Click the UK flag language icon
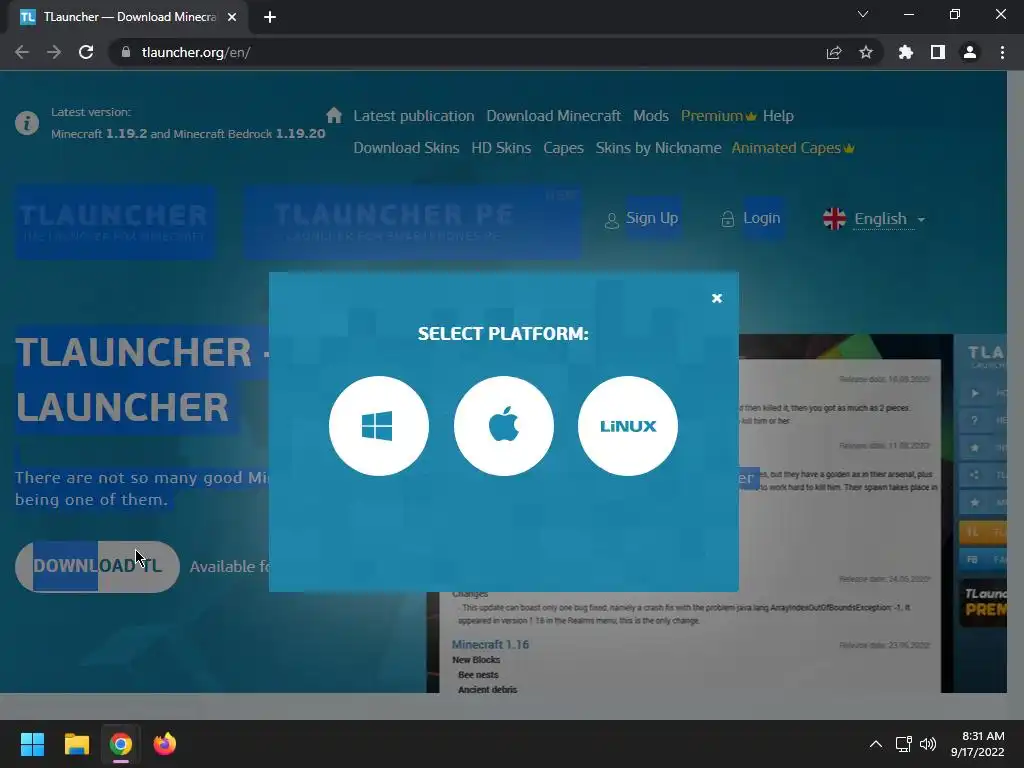1024x768 pixels. click(834, 219)
